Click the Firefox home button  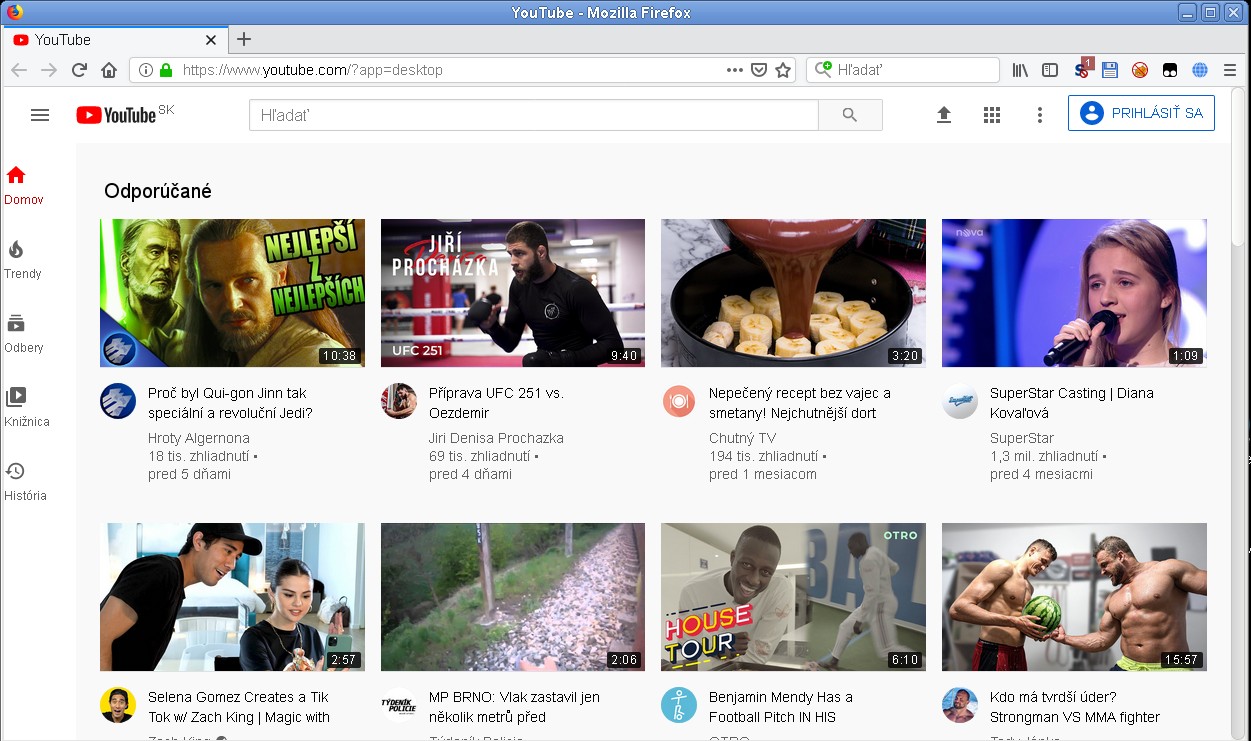click(x=109, y=70)
